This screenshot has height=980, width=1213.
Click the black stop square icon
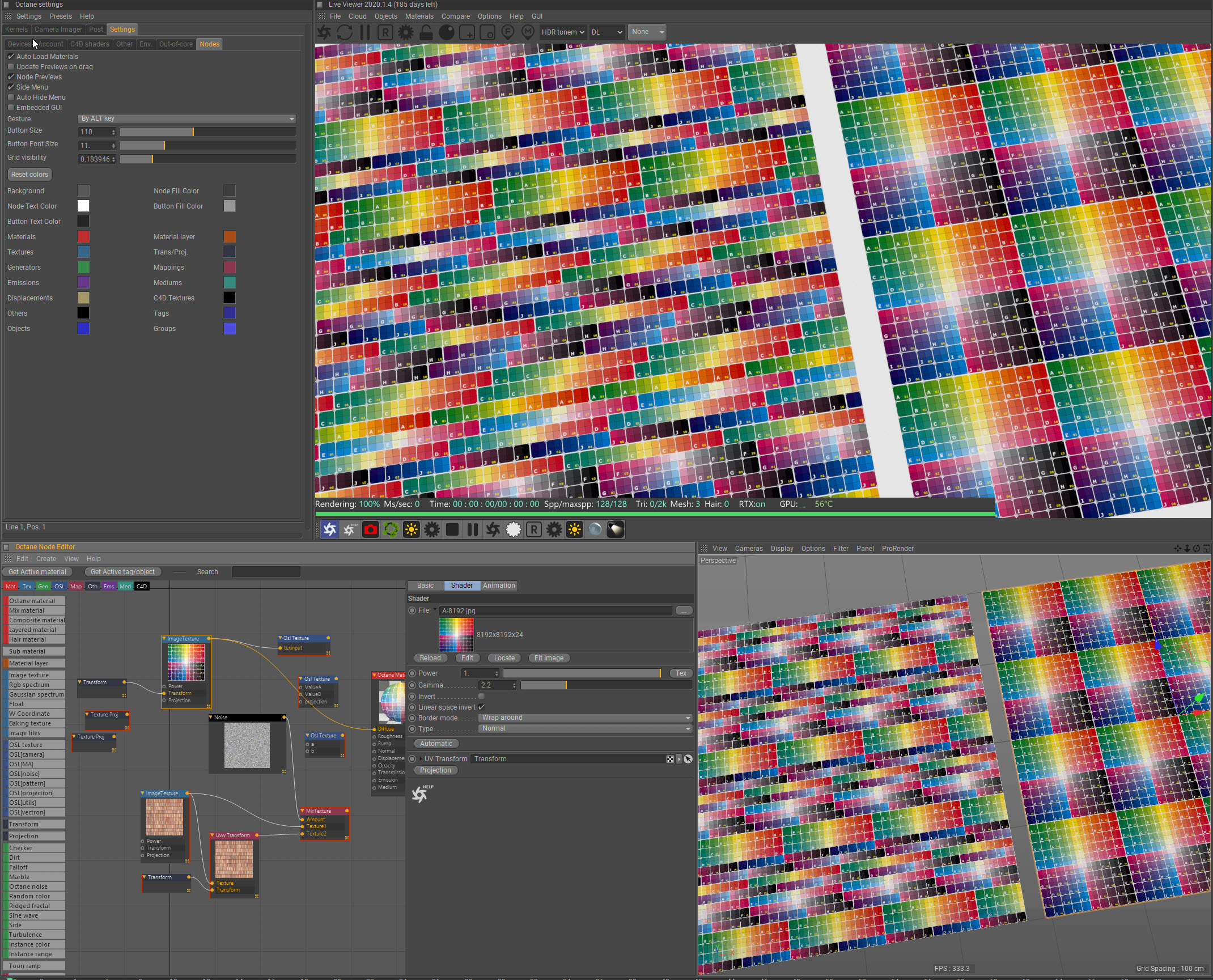(x=452, y=529)
